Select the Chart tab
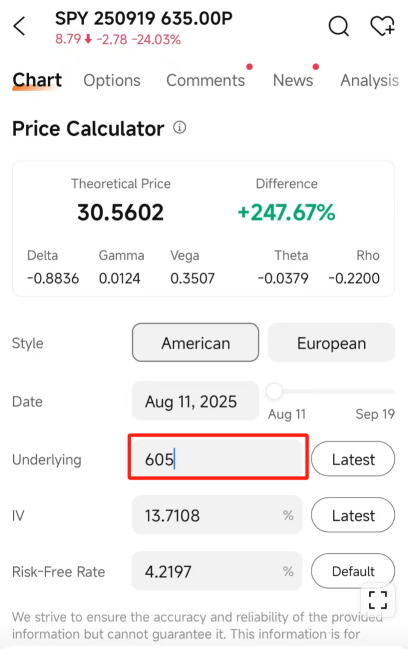This screenshot has height=649, width=412. pyautogui.click(x=37, y=80)
